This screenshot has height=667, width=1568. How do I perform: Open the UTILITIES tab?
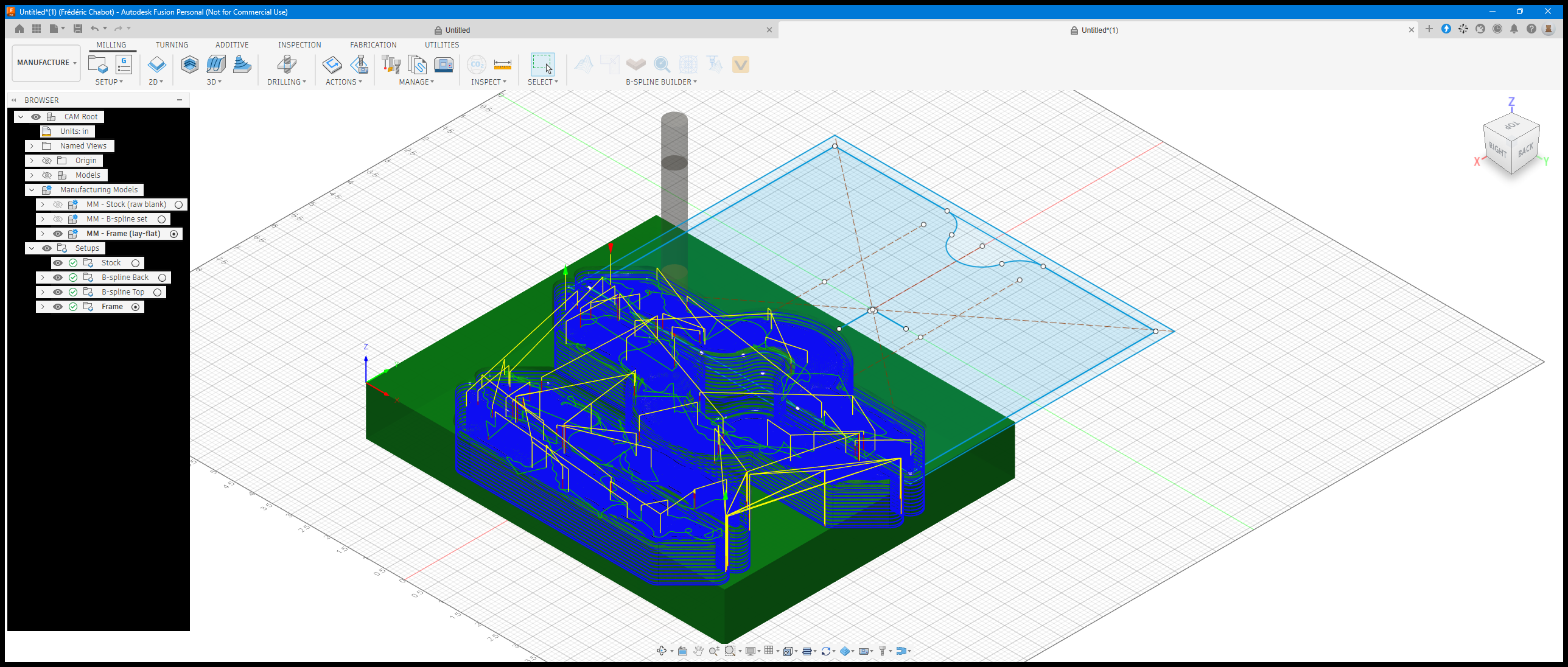(442, 45)
